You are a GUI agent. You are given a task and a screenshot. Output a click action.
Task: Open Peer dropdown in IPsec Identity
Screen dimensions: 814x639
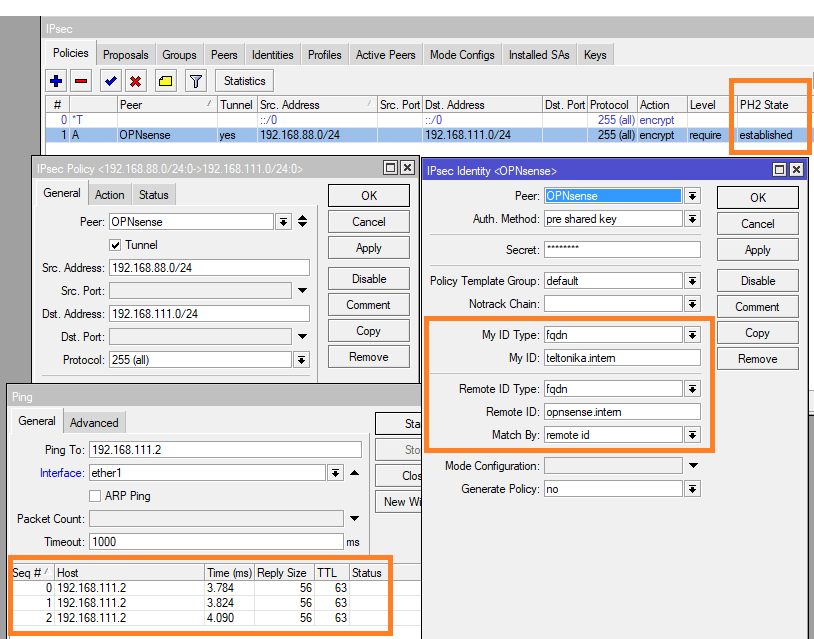click(693, 196)
